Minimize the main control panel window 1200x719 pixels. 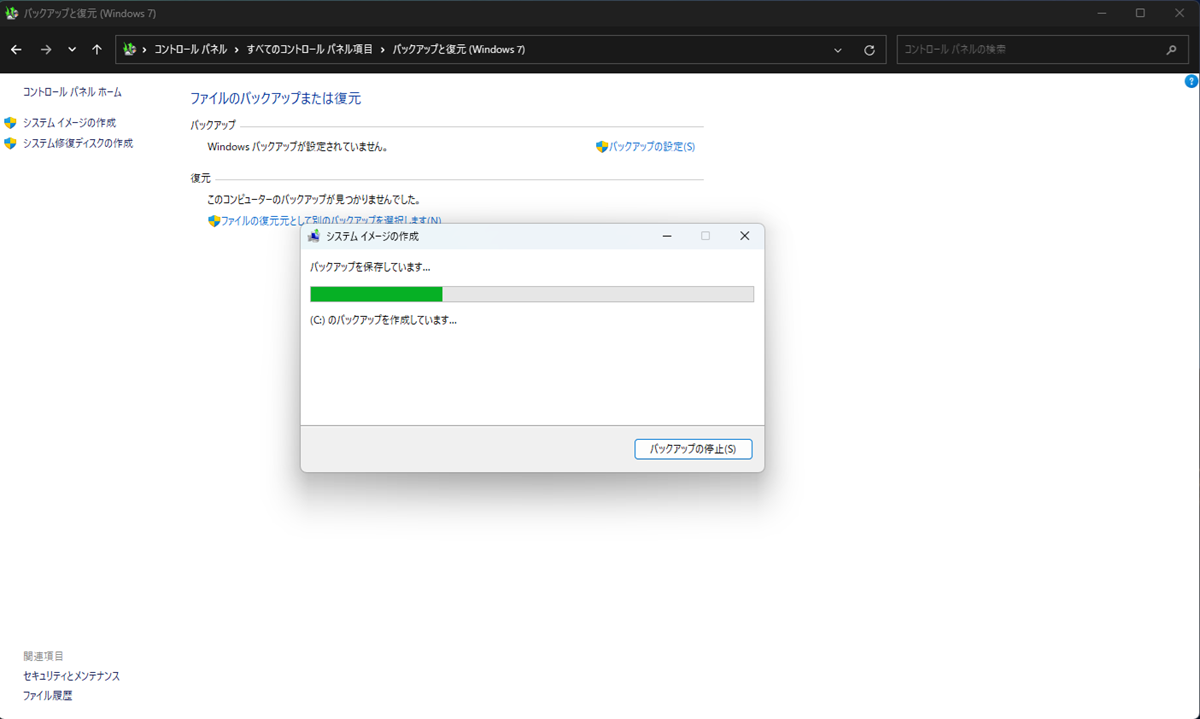click(x=1101, y=13)
